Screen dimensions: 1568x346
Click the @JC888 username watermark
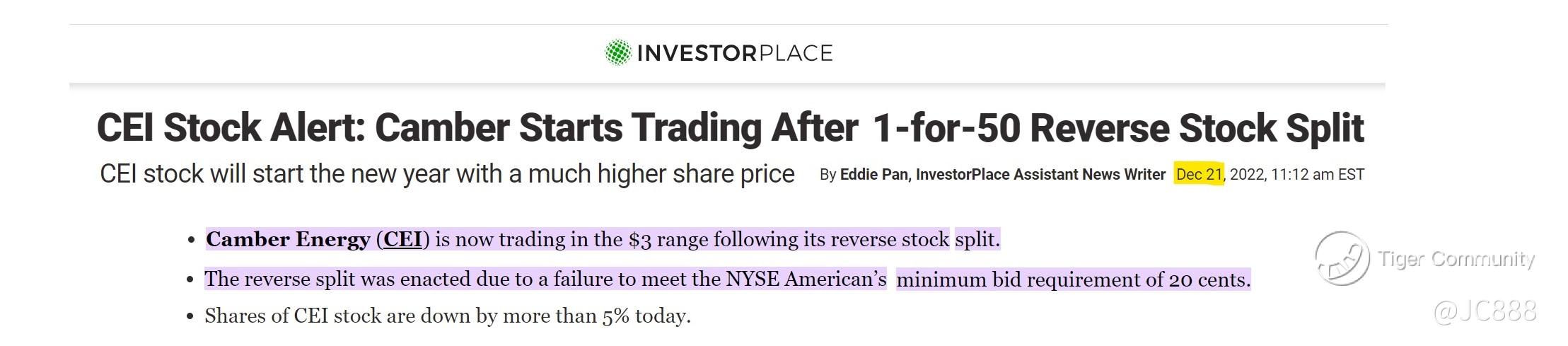[x=1485, y=311]
